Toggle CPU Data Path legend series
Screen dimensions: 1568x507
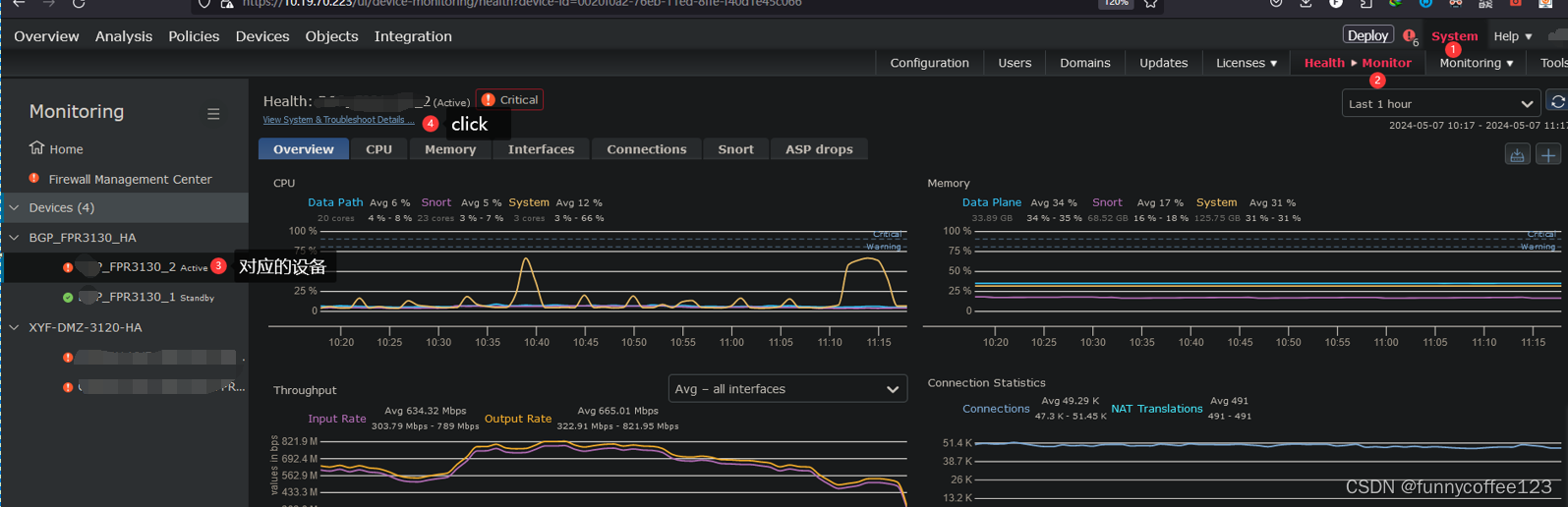coord(335,202)
